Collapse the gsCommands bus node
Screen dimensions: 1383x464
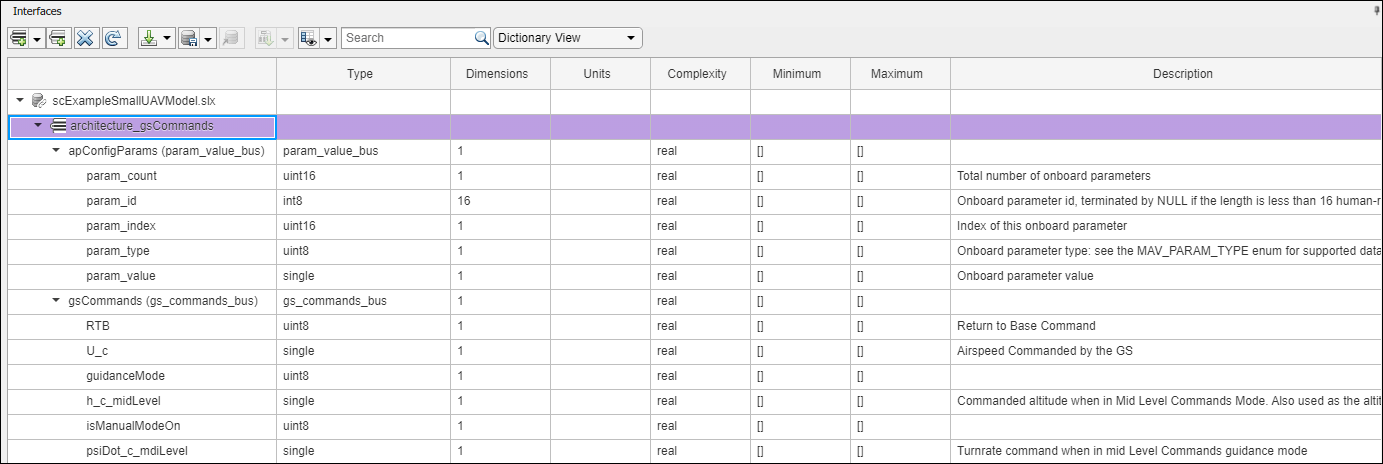pyautogui.click(x=56, y=301)
